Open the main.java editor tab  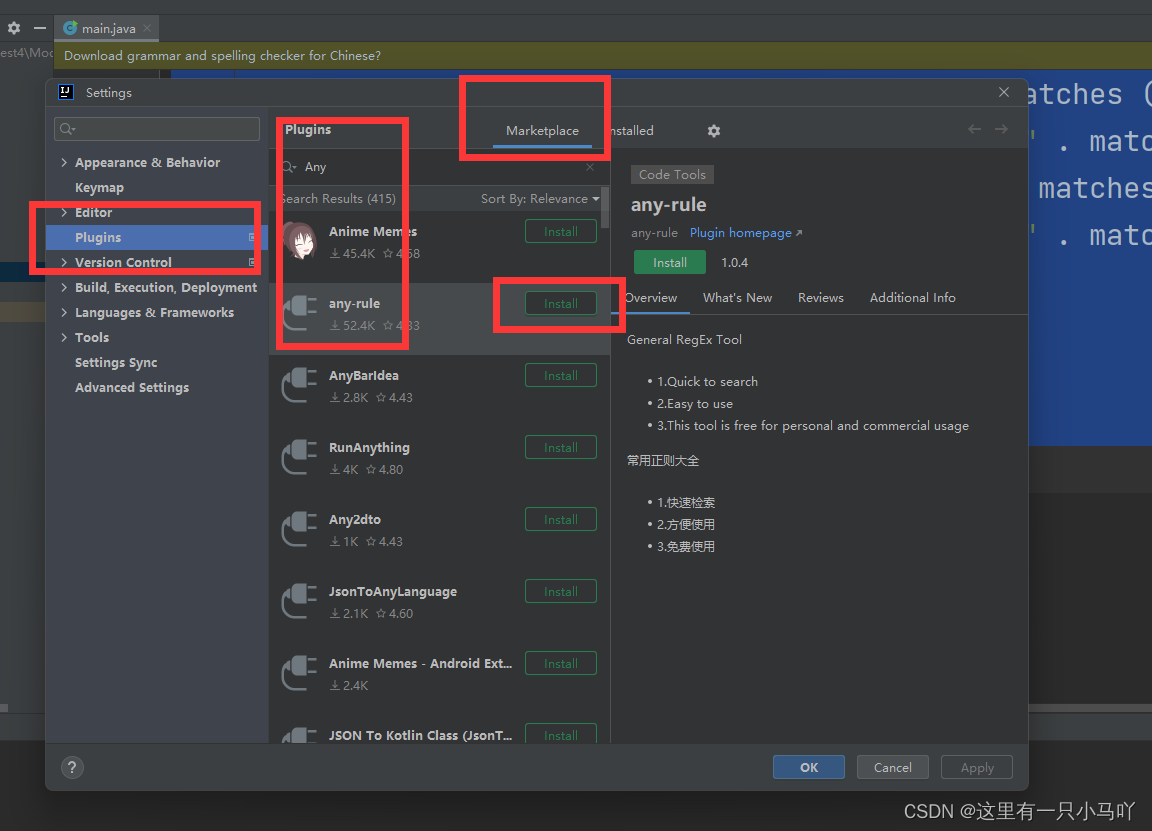click(x=108, y=28)
